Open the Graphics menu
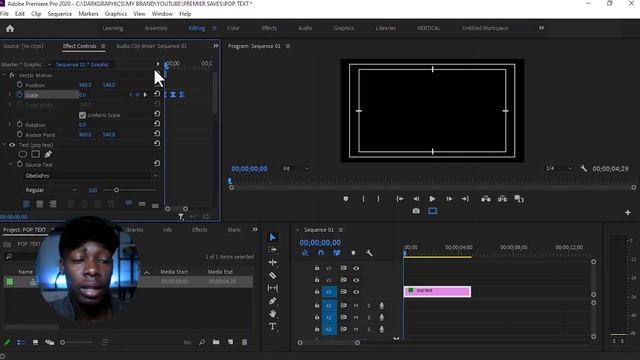 coord(116,13)
